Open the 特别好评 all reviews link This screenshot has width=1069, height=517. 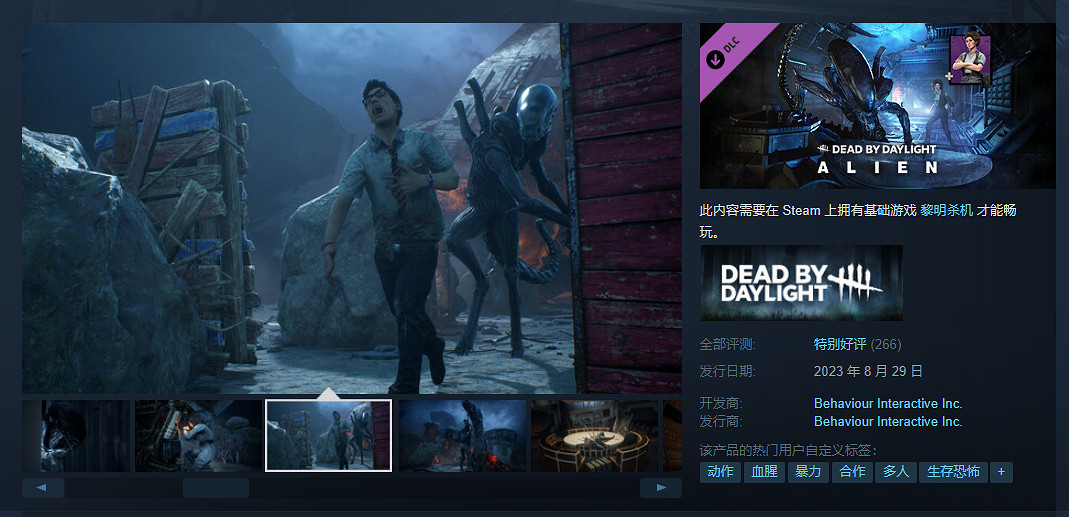pyautogui.click(x=840, y=344)
